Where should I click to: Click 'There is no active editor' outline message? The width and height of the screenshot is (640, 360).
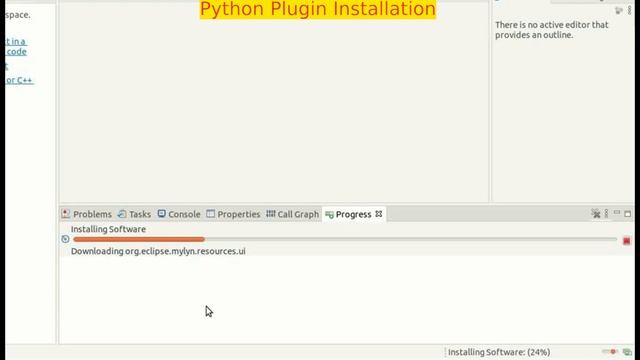[551, 30]
